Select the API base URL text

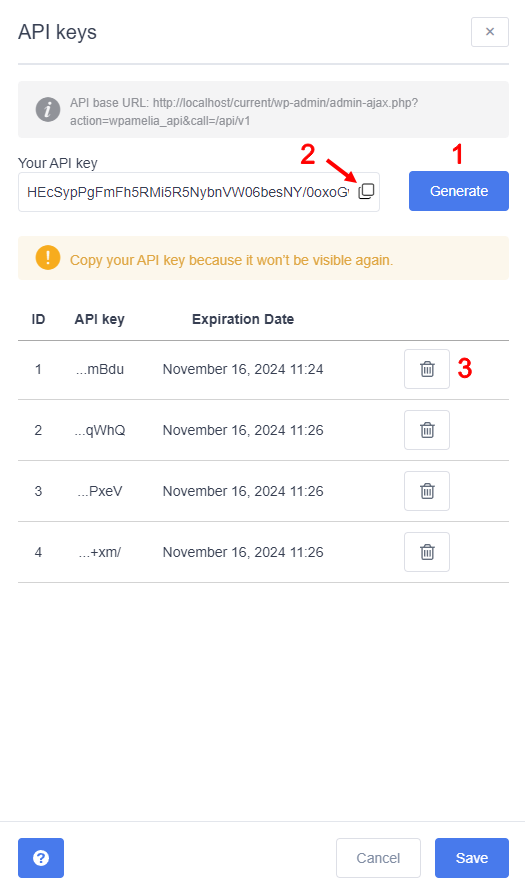click(244, 112)
